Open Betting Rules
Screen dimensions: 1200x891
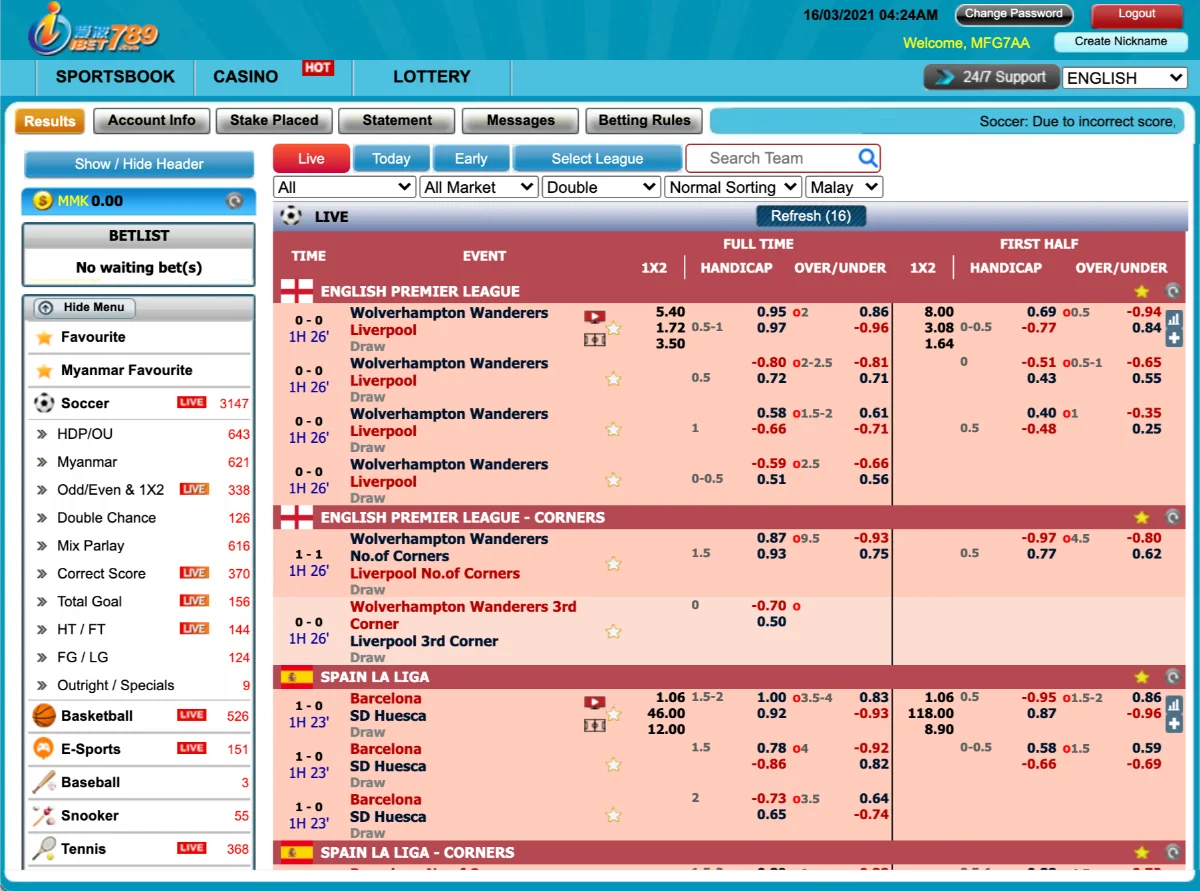[x=644, y=121]
